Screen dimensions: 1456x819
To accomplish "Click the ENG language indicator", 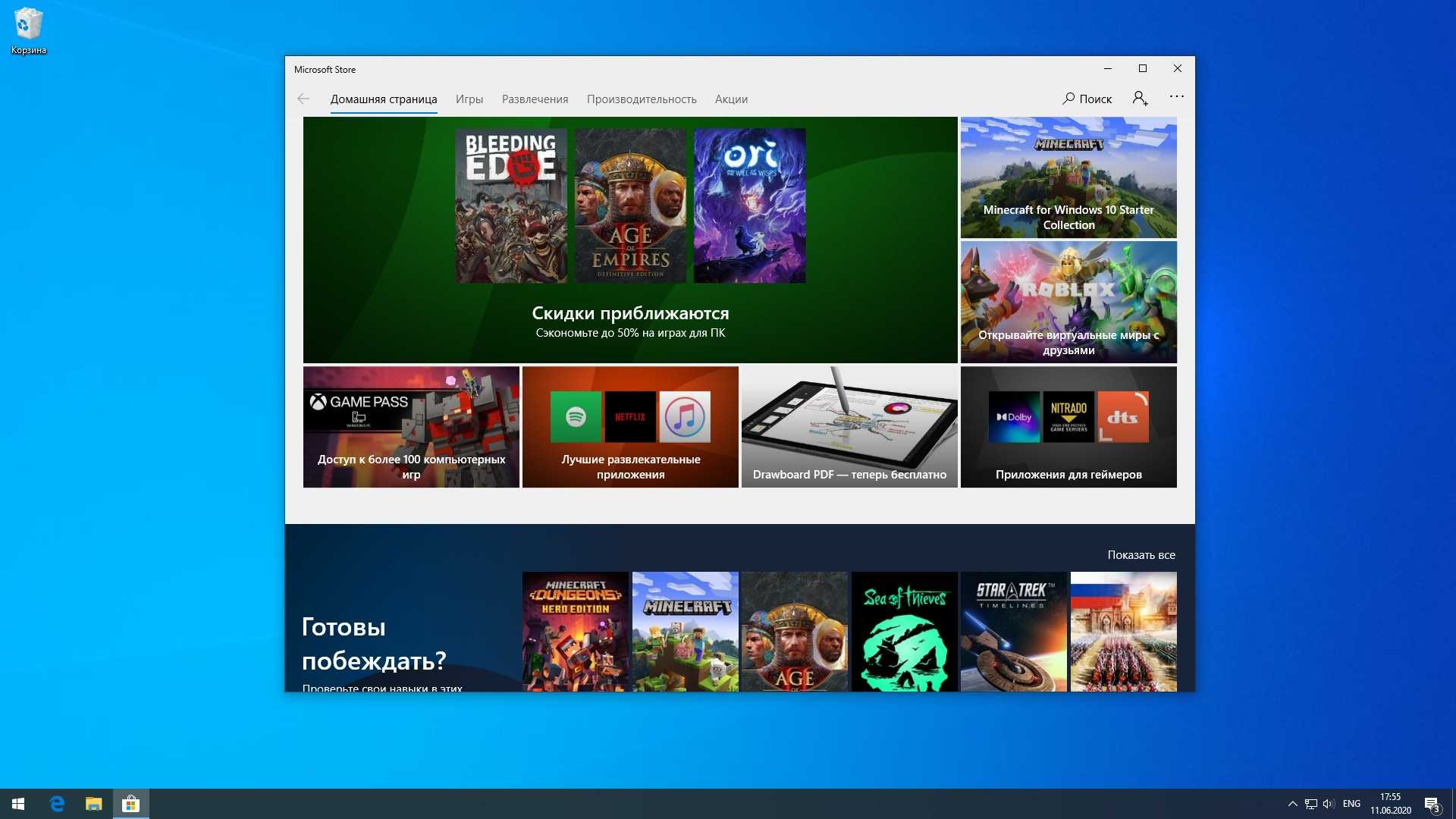I will pos(1351,804).
